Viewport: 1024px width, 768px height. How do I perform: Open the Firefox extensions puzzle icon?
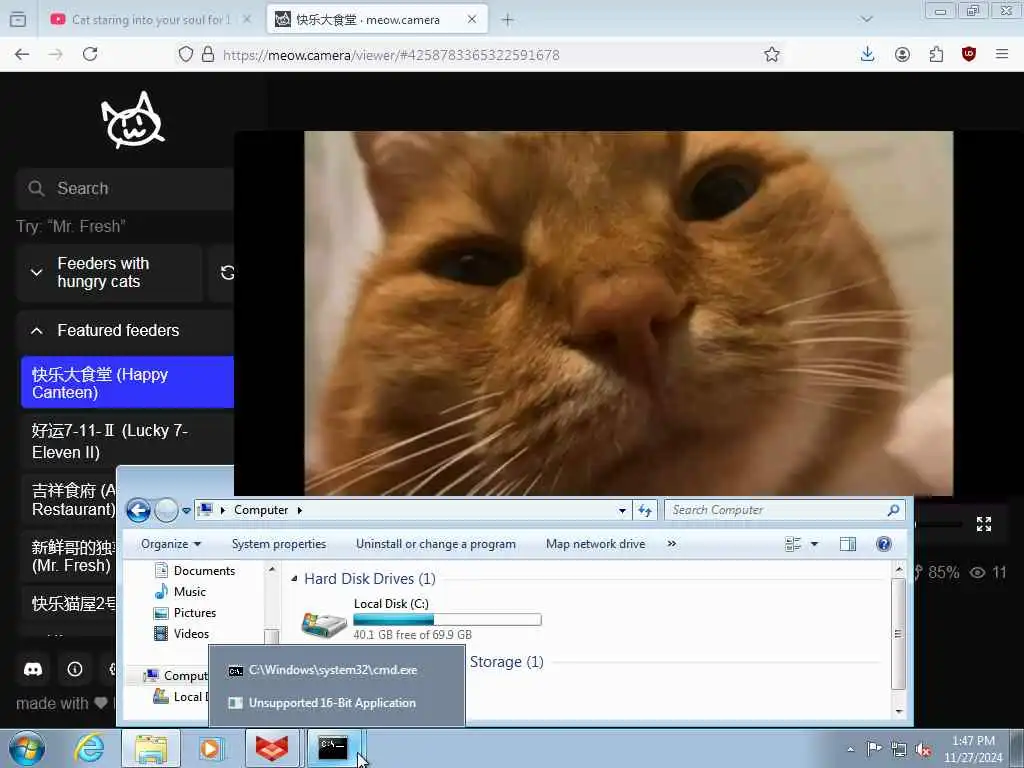point(936,55)
